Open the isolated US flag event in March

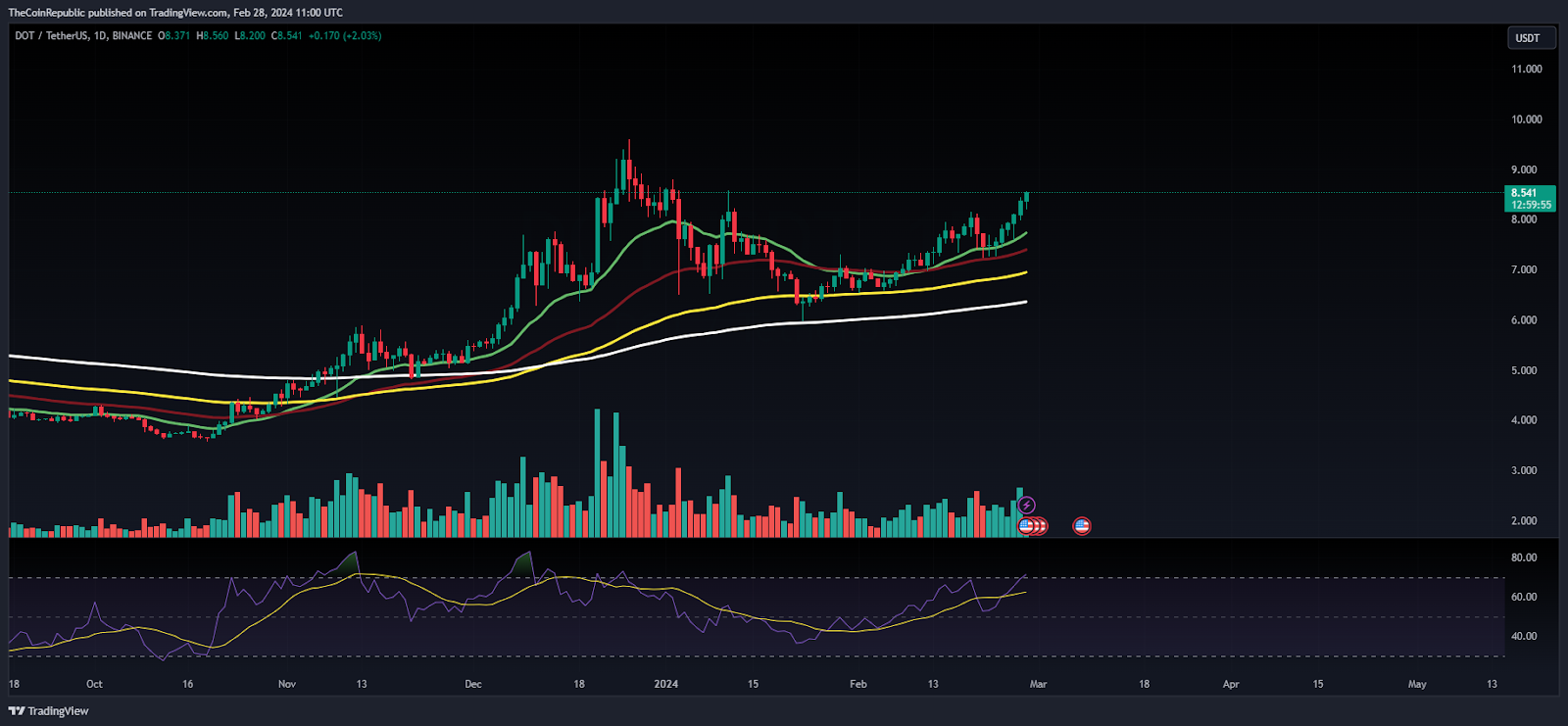pos(1082,526)
